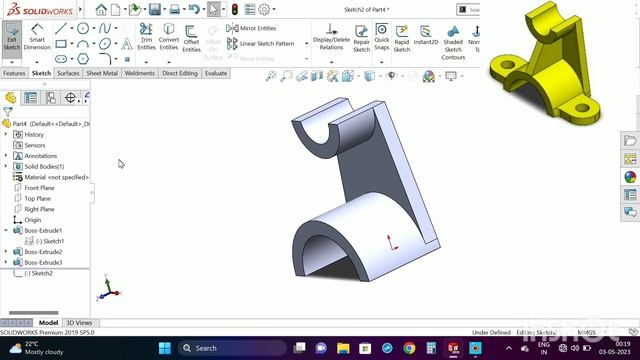This screenshot has width=640, height=360.
Task: Select the Circle sketch tool
Action: point(83,28)
